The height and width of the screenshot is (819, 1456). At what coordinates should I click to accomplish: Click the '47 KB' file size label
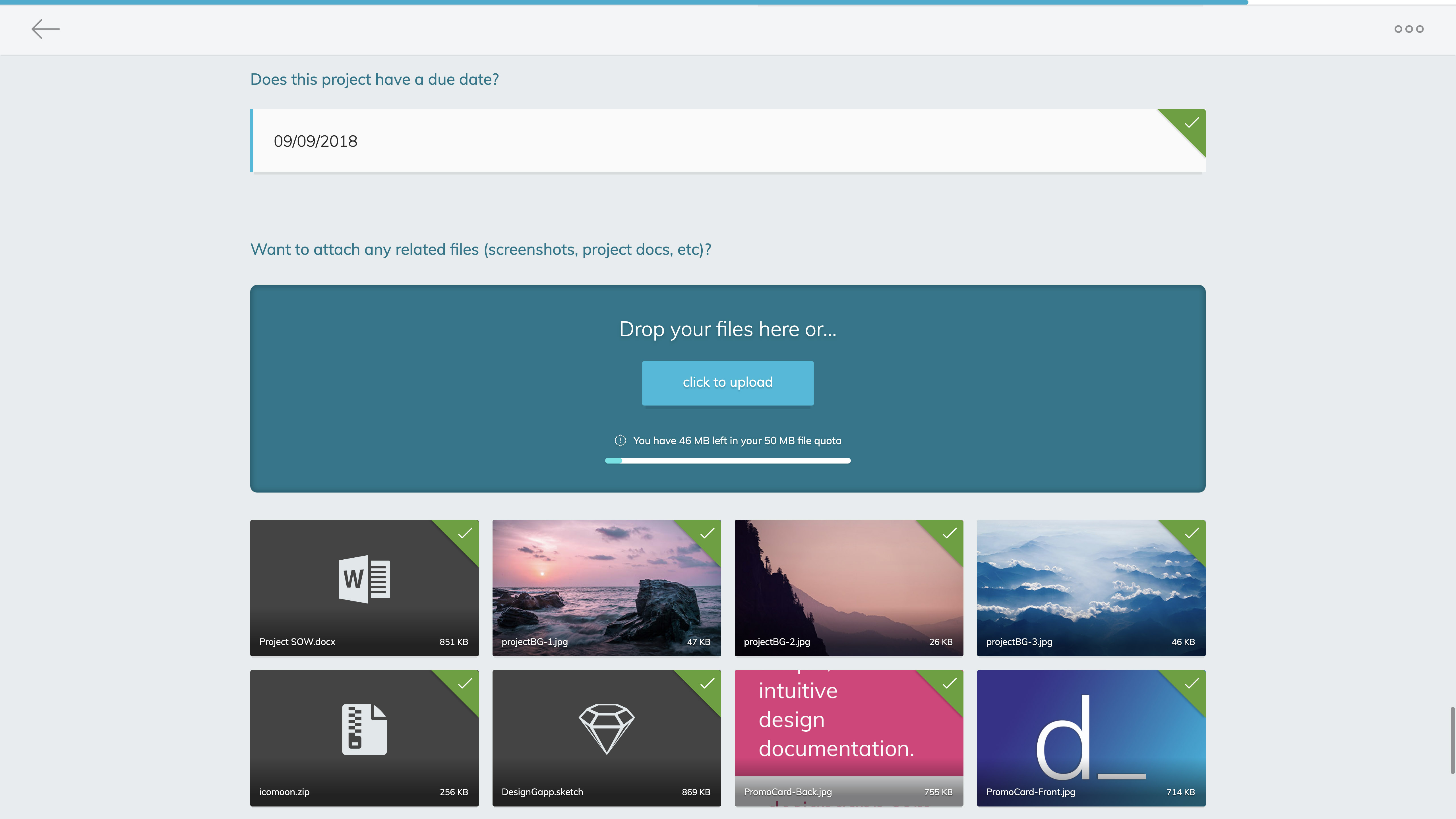pos(699,642)
